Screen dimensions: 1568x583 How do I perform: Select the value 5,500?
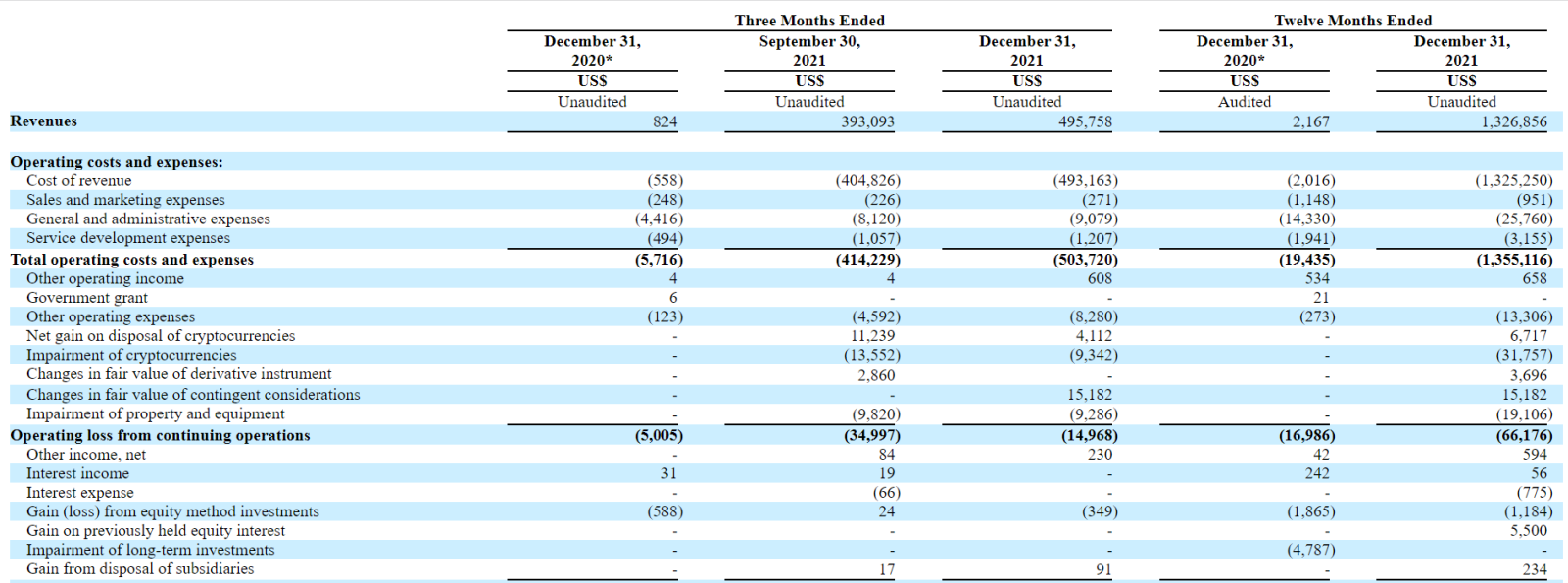click(1529, 531)
